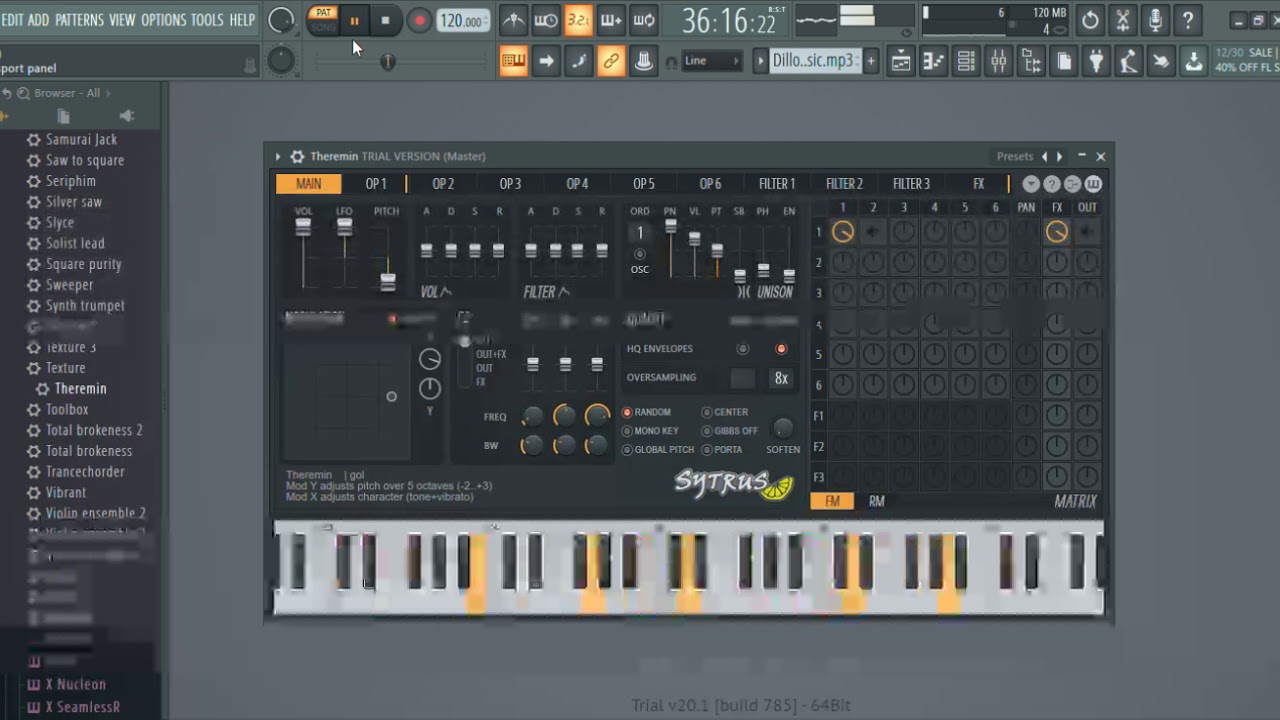This screenshot has height=720, width=1280.
Task: Click the VOL fader in Sytrus main
Action: tap(303, 228)
